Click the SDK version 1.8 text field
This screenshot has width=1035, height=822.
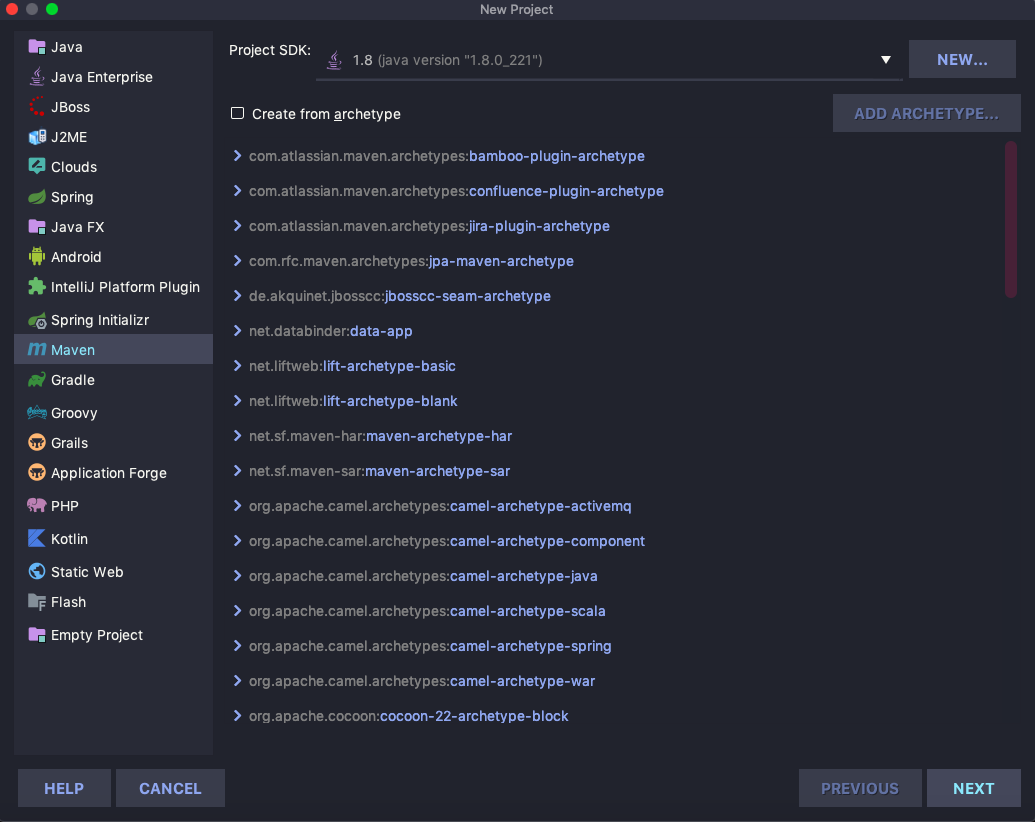(x=609, y=60)
